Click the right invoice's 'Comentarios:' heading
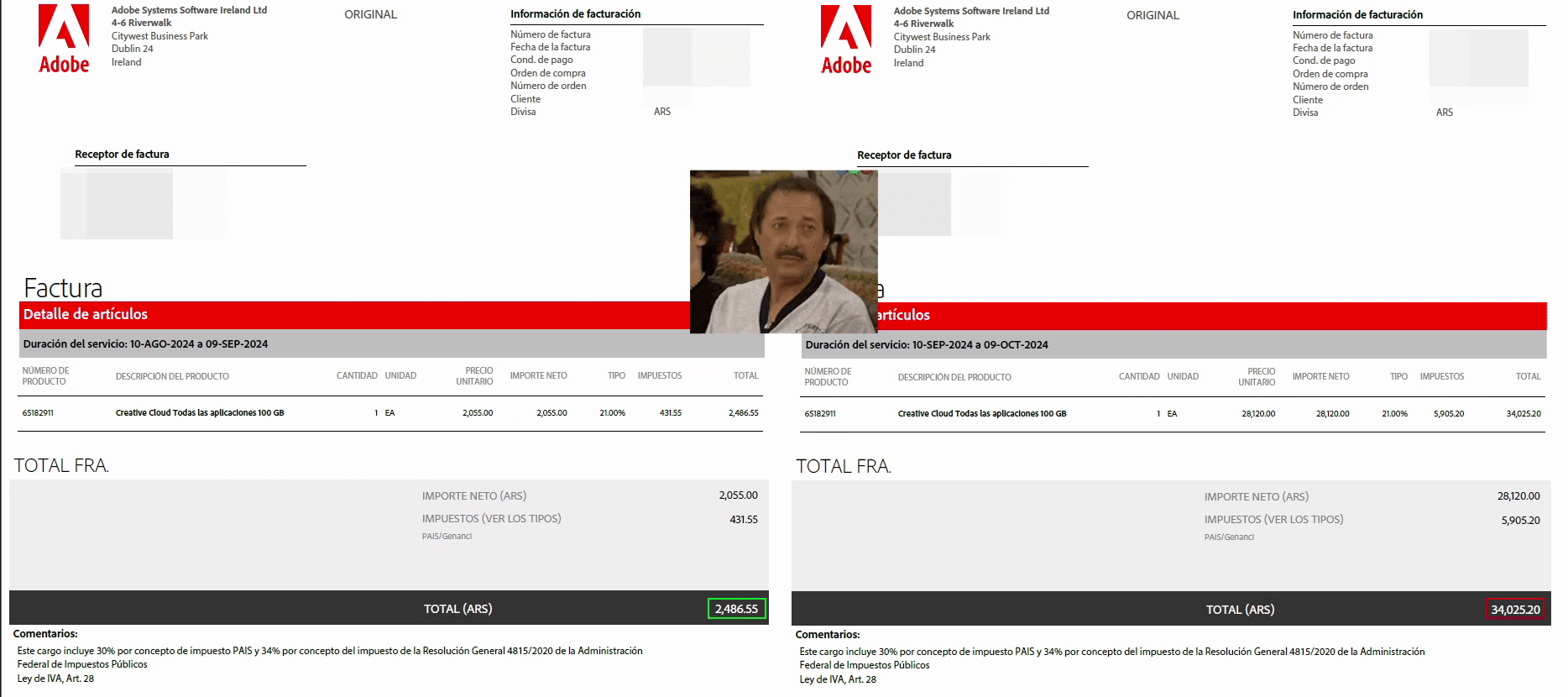 (x=828, y=635)
